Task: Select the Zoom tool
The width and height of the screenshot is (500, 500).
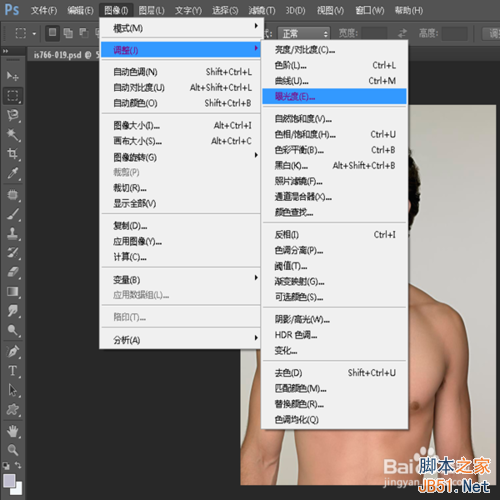Action: click(x=13, y=450)
